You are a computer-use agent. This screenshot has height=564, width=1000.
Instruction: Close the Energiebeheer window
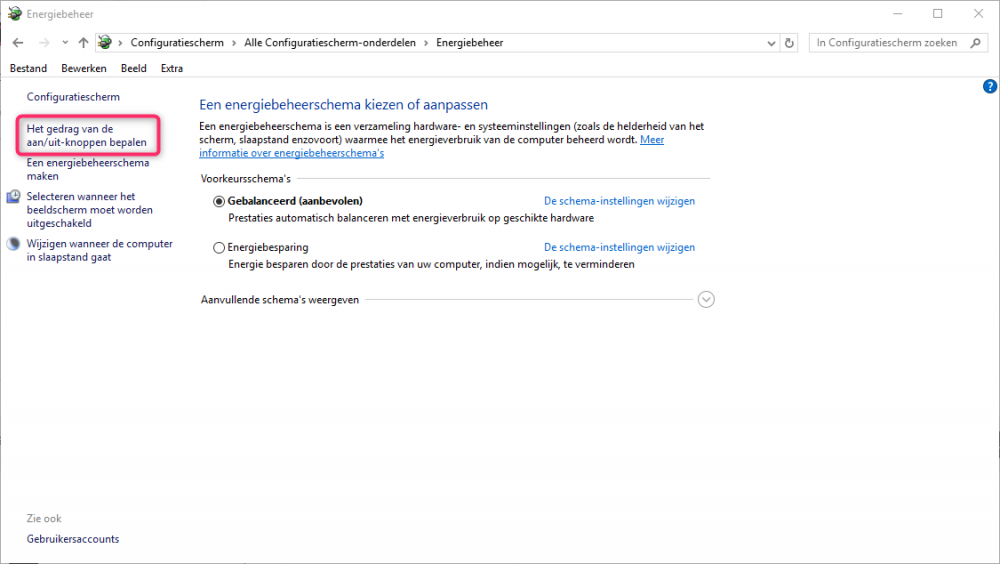tap(978, 13)
